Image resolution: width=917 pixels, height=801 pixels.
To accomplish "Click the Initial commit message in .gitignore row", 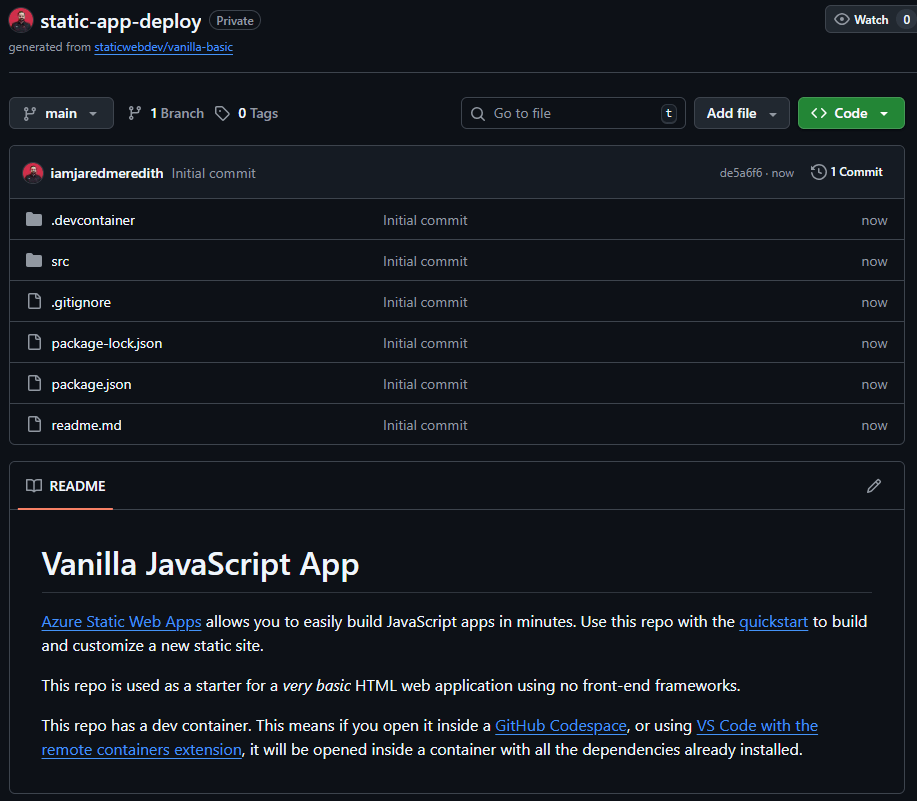I will (425, 302).
